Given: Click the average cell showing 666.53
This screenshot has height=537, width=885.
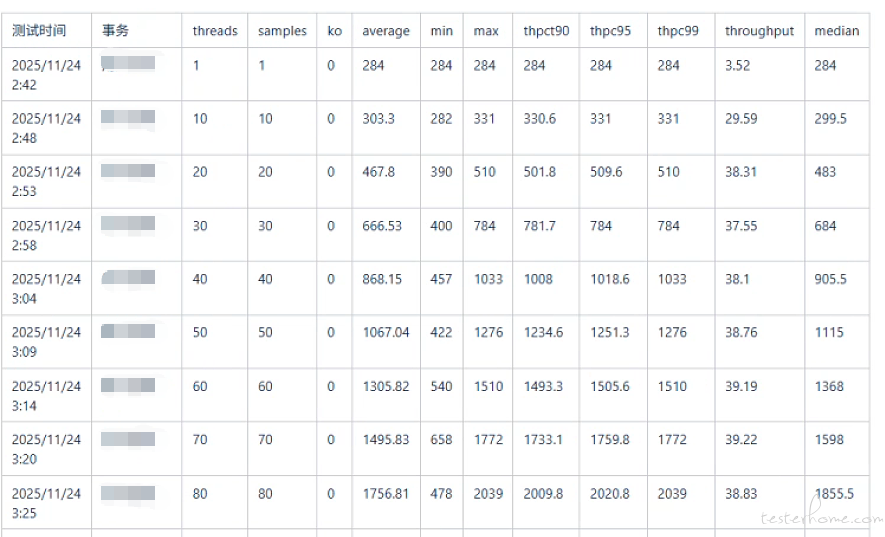Looking at the screenshot, I should point(382,225).
